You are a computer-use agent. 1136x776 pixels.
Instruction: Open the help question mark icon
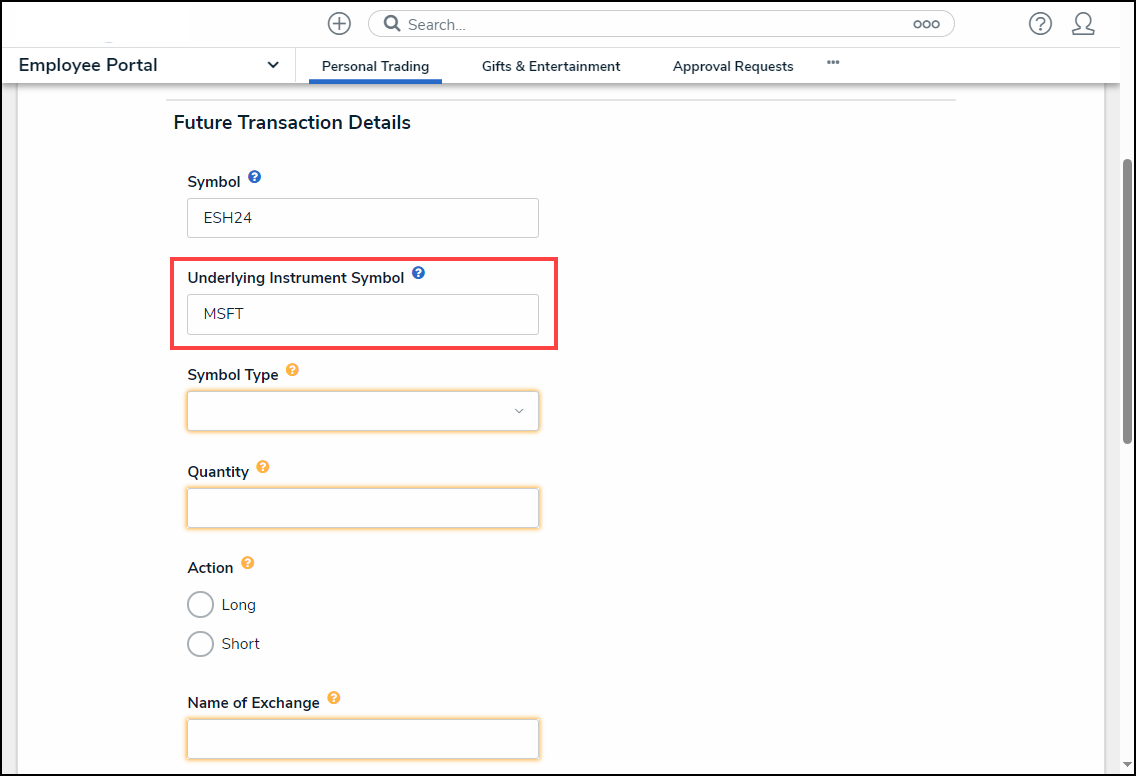[1040, 24]
